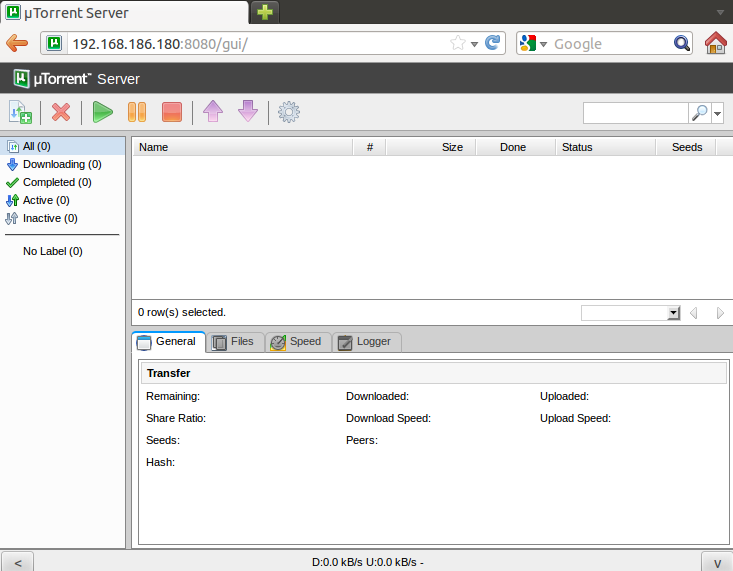Open tab list dropdown arrow
The image size is (733, 571).
coord(720,13)
